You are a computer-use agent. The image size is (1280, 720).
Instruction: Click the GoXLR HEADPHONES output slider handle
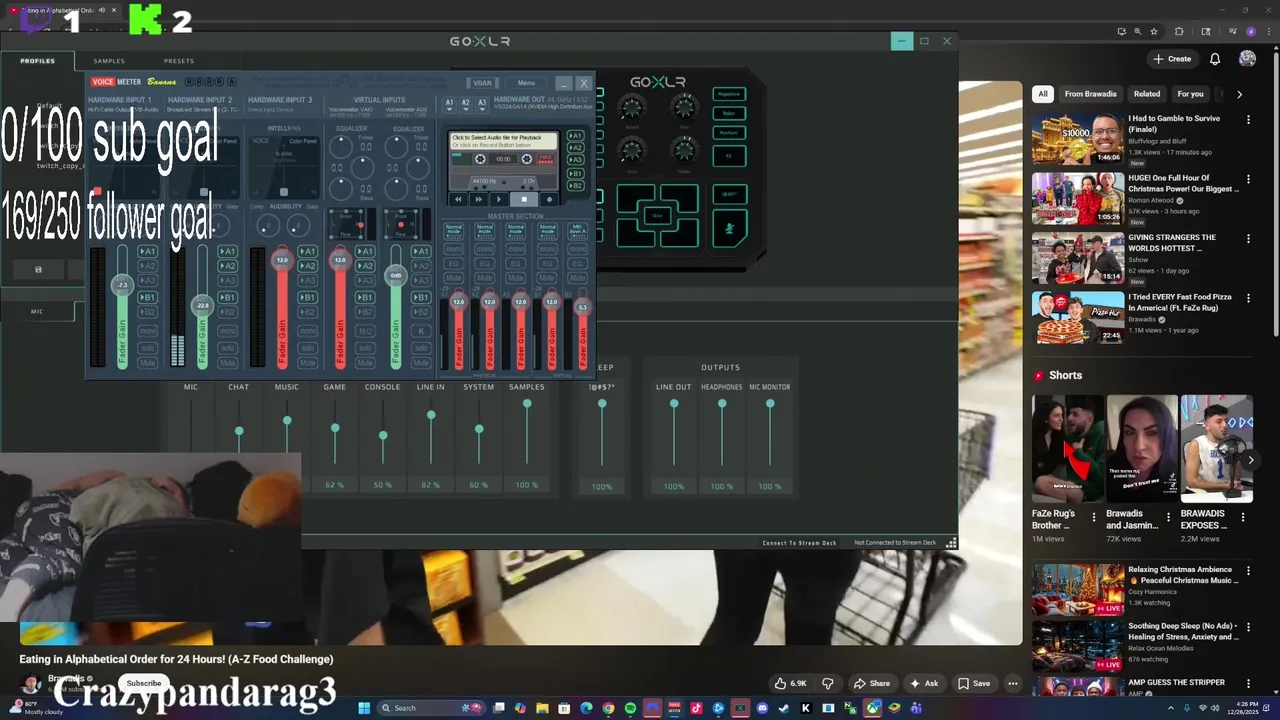(x=722, y=404)
